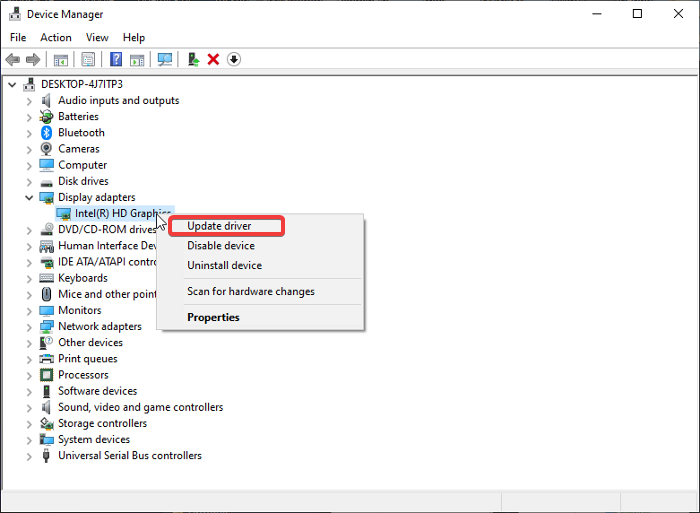This screenshot has width=700, height=513.
Task: Choose Update driver from context menu
Action: pos(219,226)
